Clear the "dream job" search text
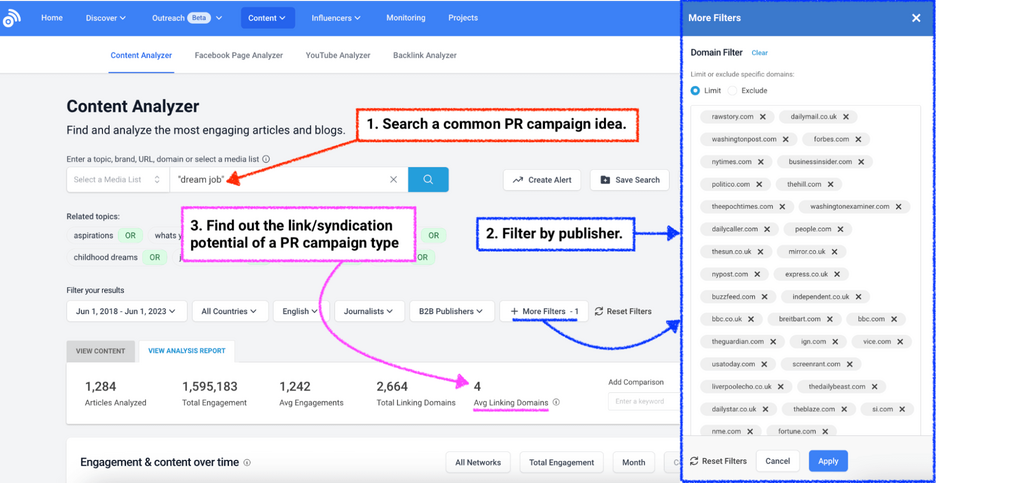 [393, 180]
